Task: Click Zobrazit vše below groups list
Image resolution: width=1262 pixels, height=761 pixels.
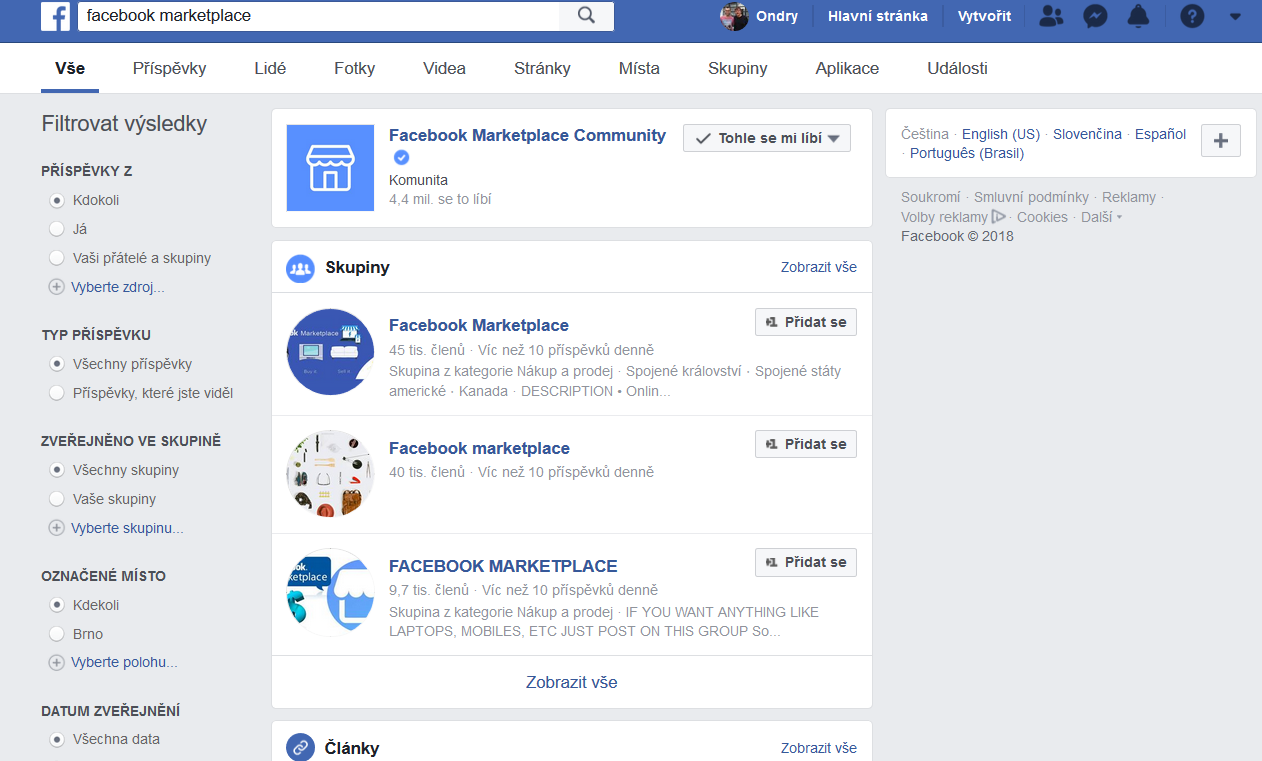Action: 572,682
